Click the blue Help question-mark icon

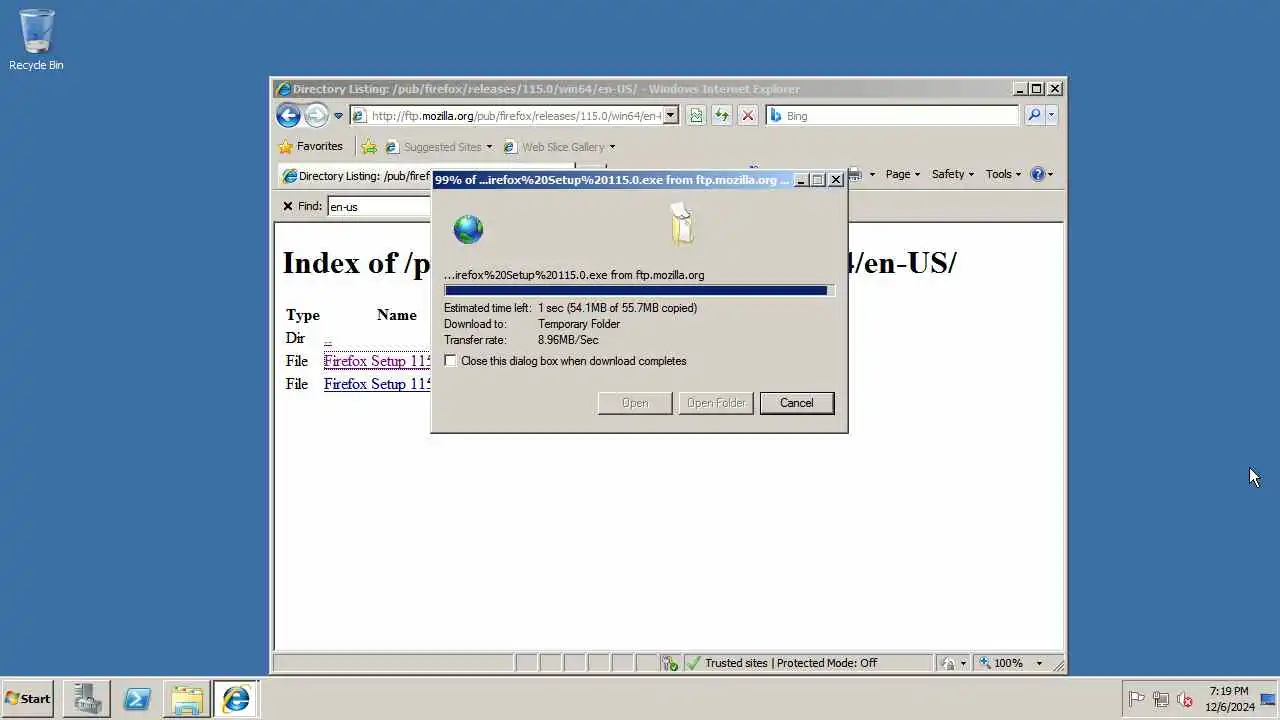(x=1038, y=174)
